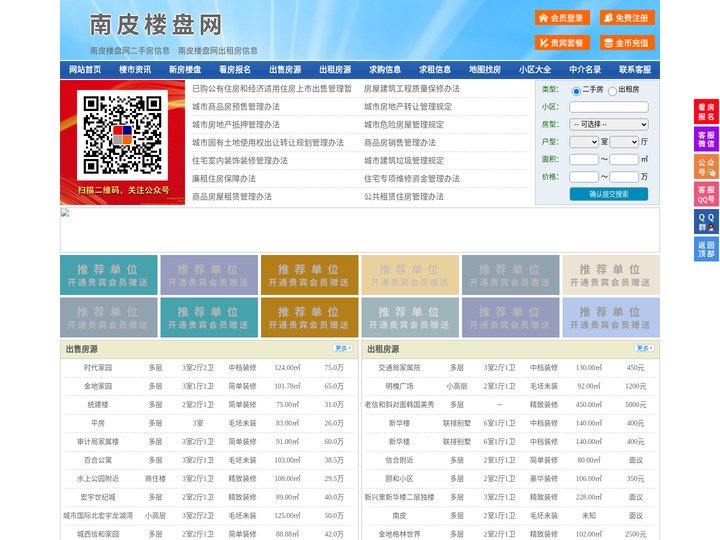
Task: Open the 审计局家属楼 sale listing
Action: [x=98, y=442]
